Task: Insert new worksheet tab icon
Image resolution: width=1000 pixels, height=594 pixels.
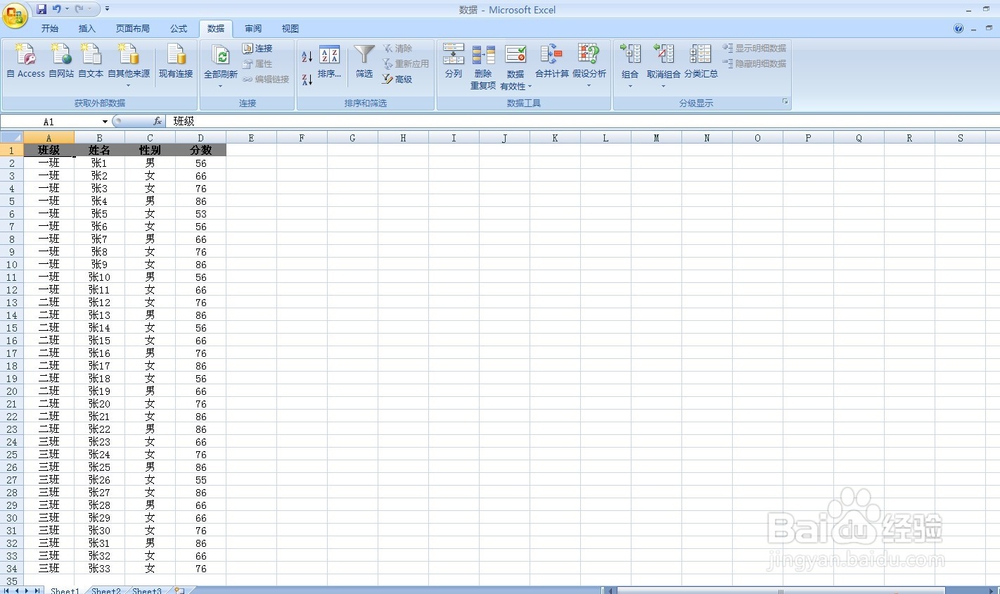Action: point(179,590)
